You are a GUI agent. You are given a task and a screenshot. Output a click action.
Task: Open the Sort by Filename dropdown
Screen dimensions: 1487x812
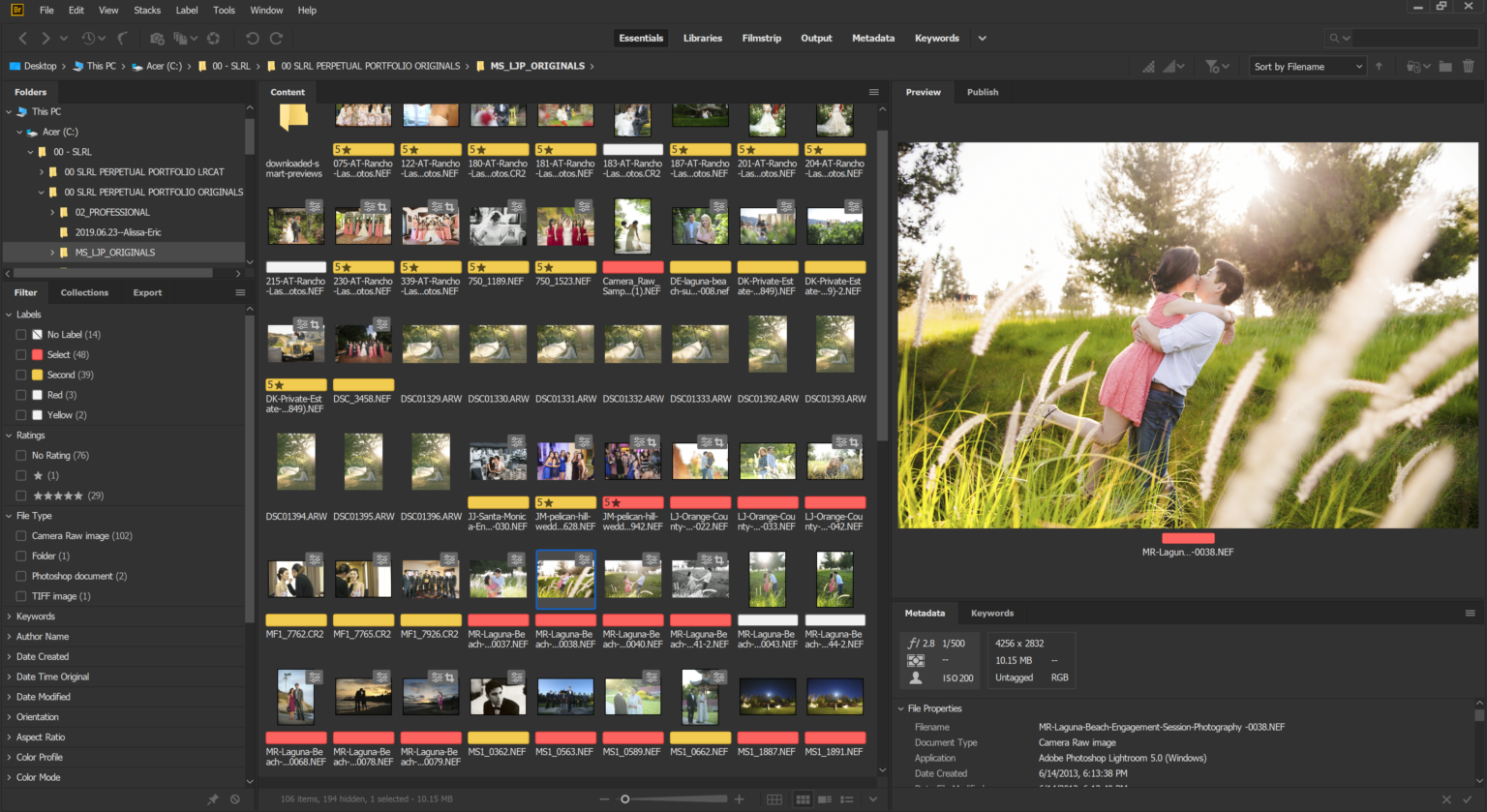coord(1307,66)
